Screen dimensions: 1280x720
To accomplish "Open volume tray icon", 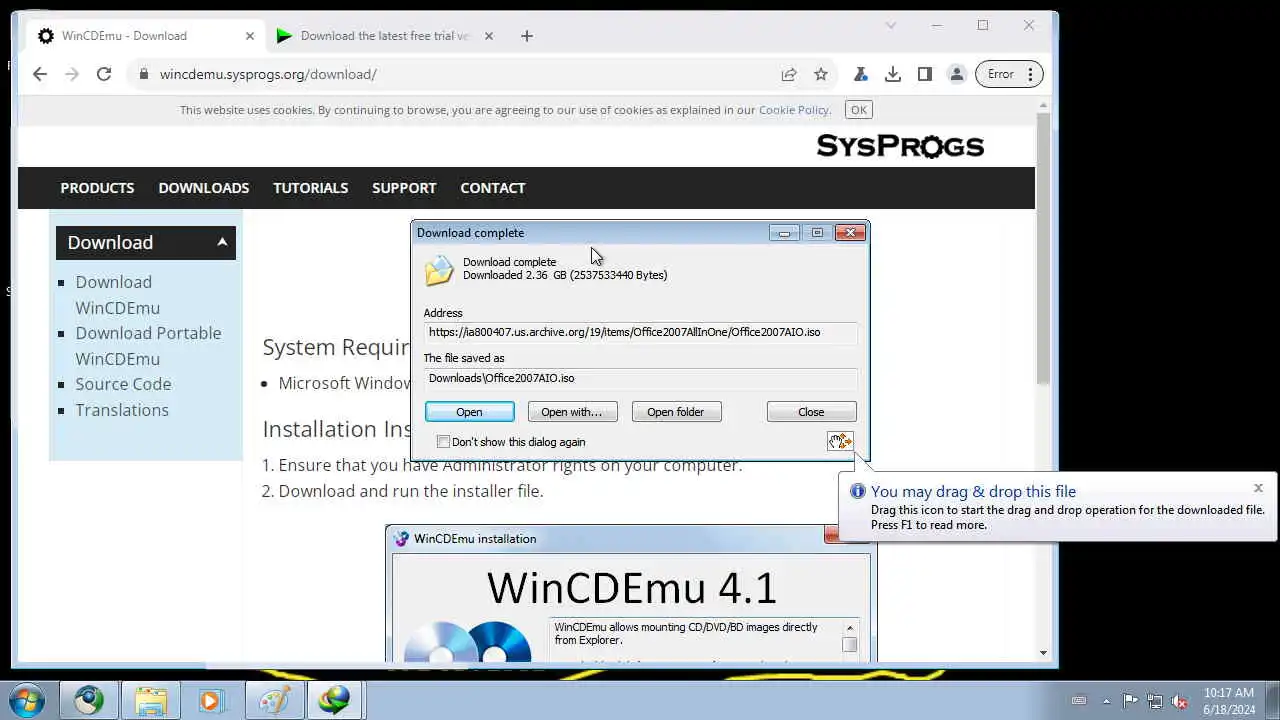I will click(x=1179, y=701).
